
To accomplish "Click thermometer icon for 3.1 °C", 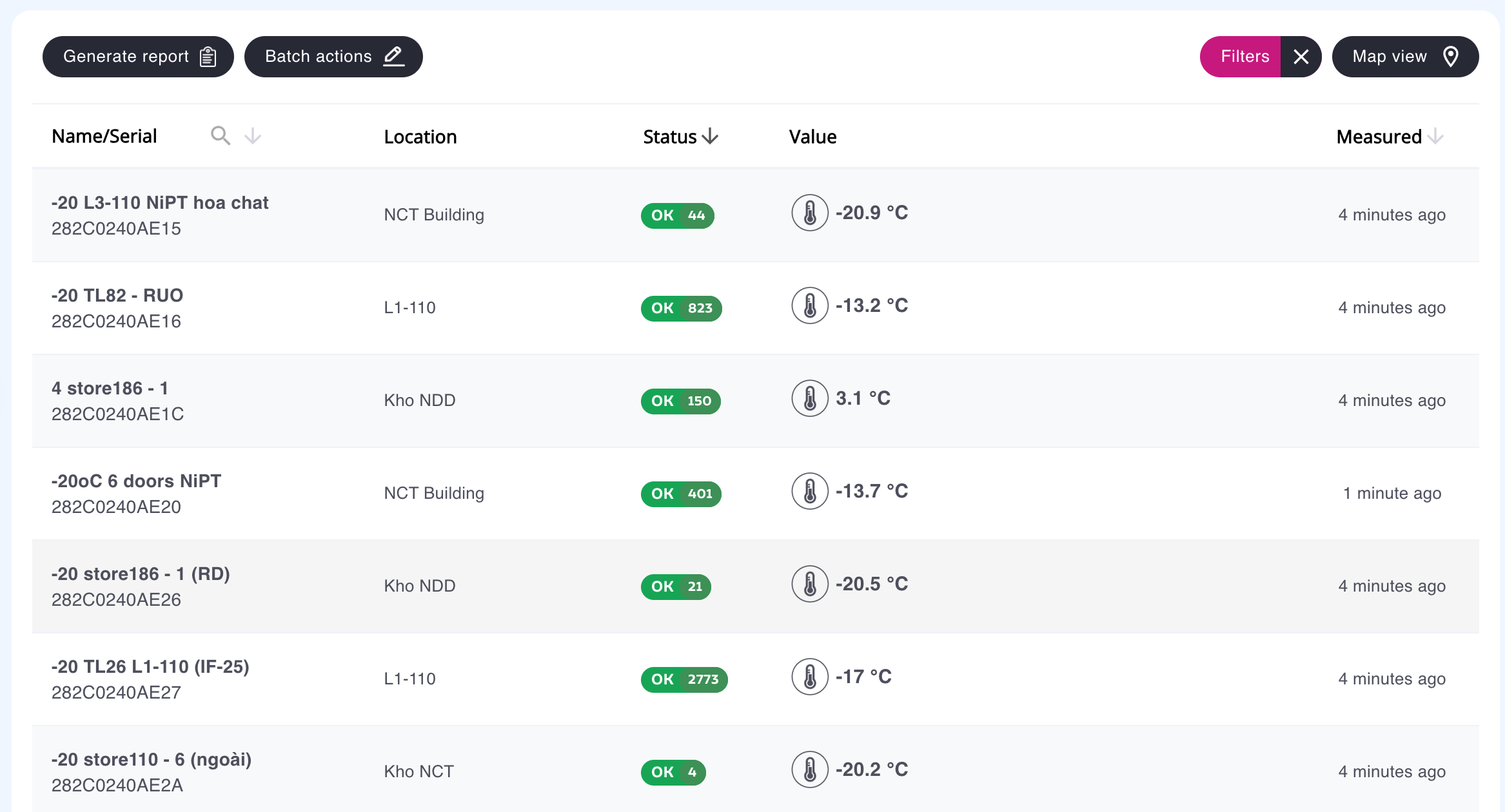I will pyautogui.click(x=810, y=398).
